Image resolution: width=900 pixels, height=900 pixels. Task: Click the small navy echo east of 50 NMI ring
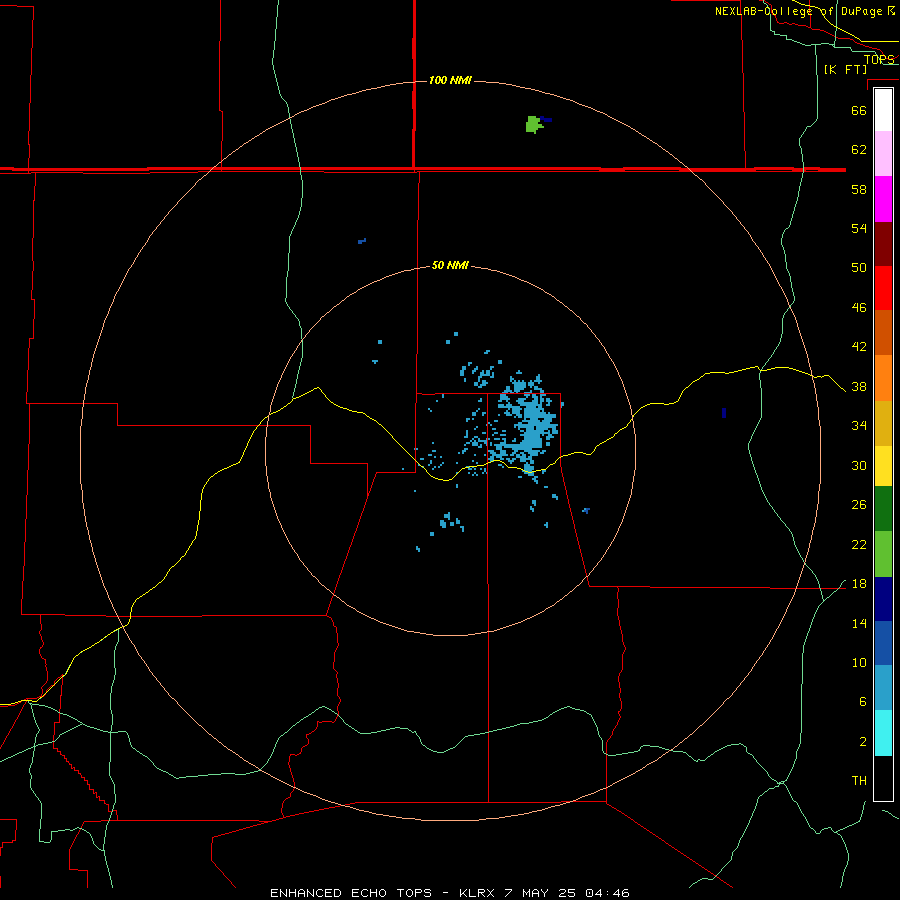click(724, 413)
